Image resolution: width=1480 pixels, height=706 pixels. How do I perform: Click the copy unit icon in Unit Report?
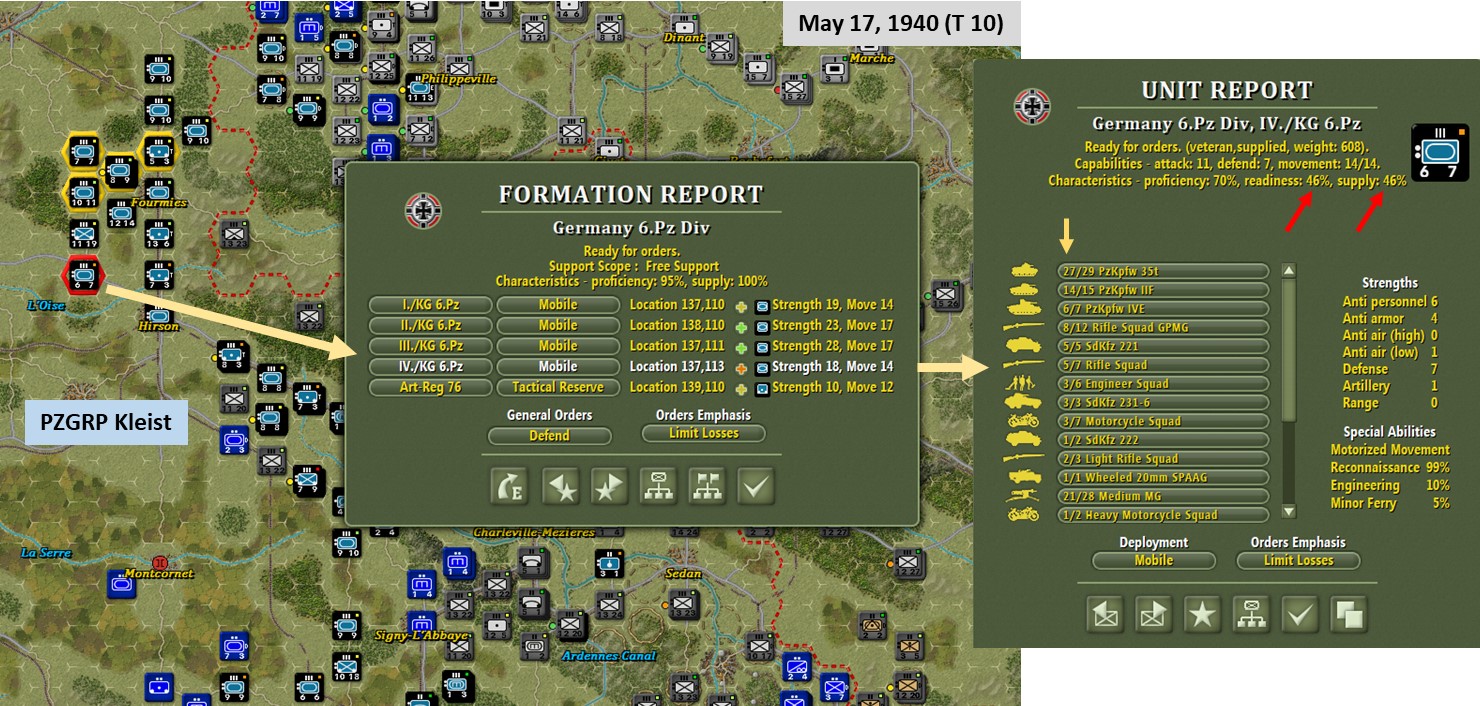point(1349,613)
